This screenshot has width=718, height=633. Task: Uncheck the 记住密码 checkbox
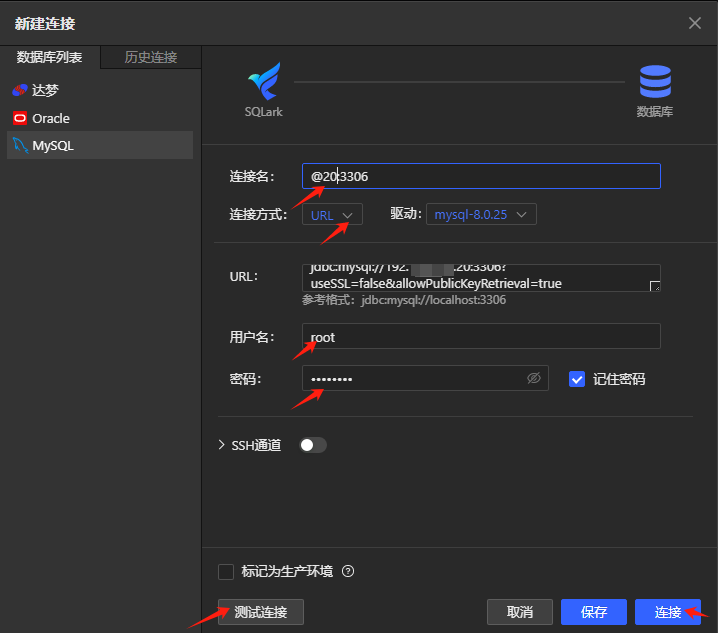point(577,379)
